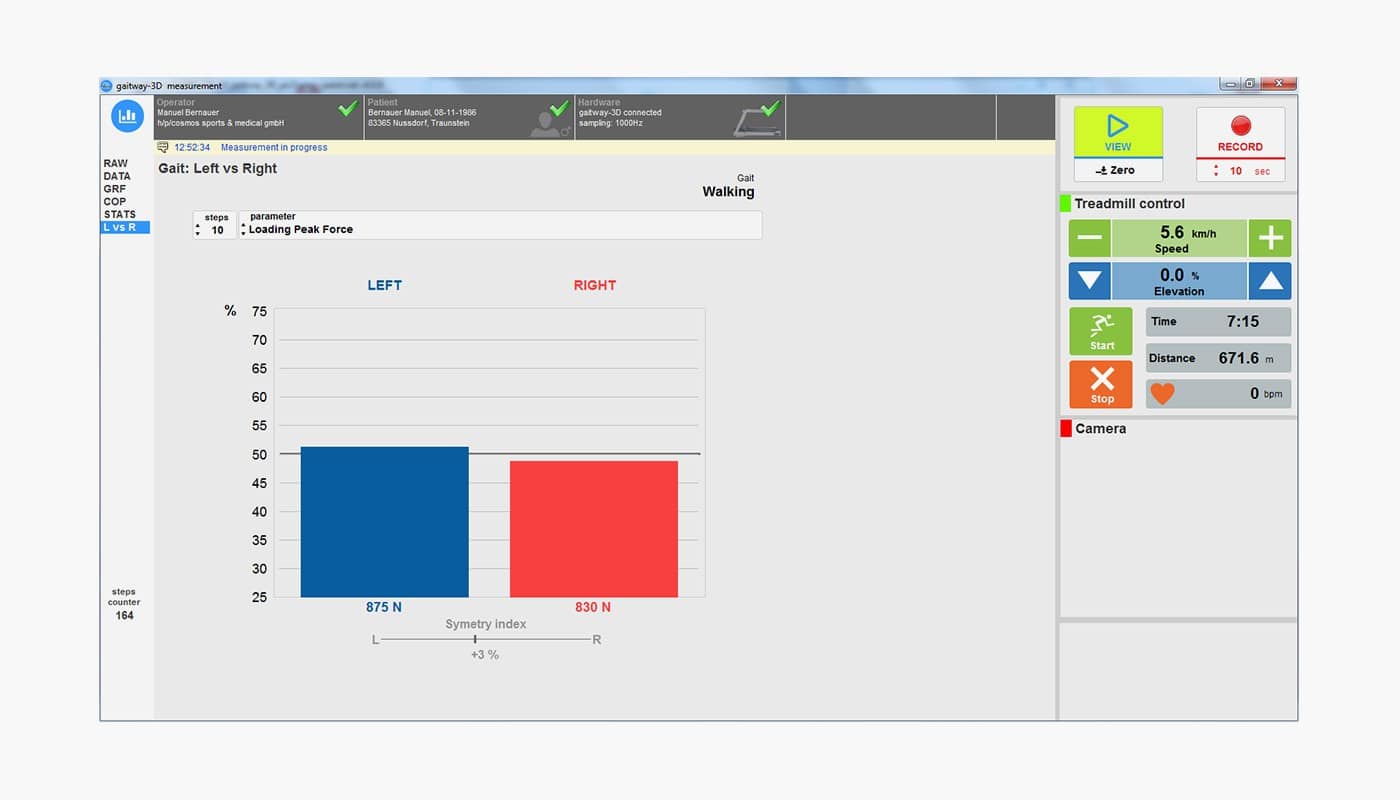This screenshot has width=1400, height=800.
Task: Raise elevation with the up arrow
Action: coord(1270,281)
